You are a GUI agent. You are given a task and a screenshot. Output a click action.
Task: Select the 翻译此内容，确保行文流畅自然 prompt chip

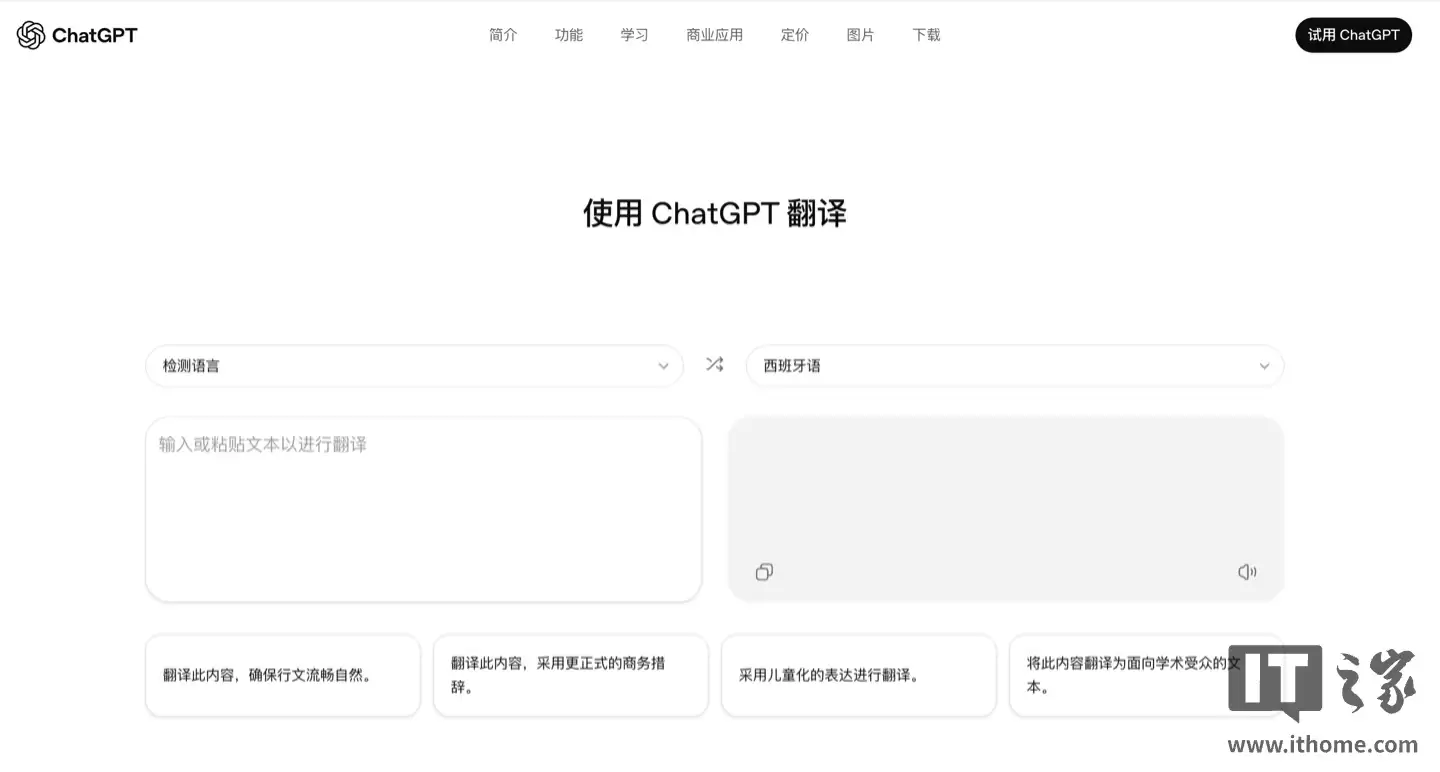tap(282, 675)
